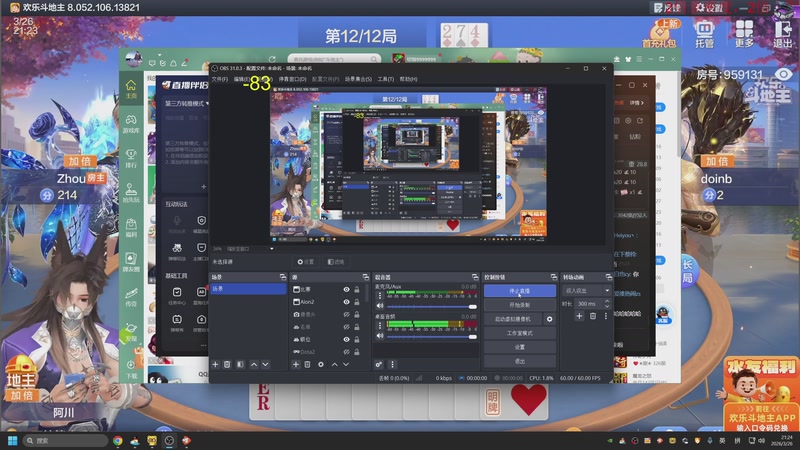The width and height of the screenshot is (800, 450).
Task: Click the source properties 设置 toolbar button
Action: 306,262
